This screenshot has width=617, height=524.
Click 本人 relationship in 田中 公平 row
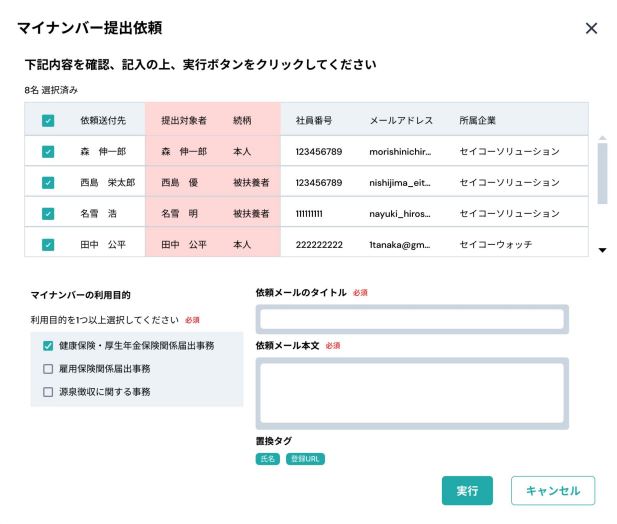[x=242, y=245]
